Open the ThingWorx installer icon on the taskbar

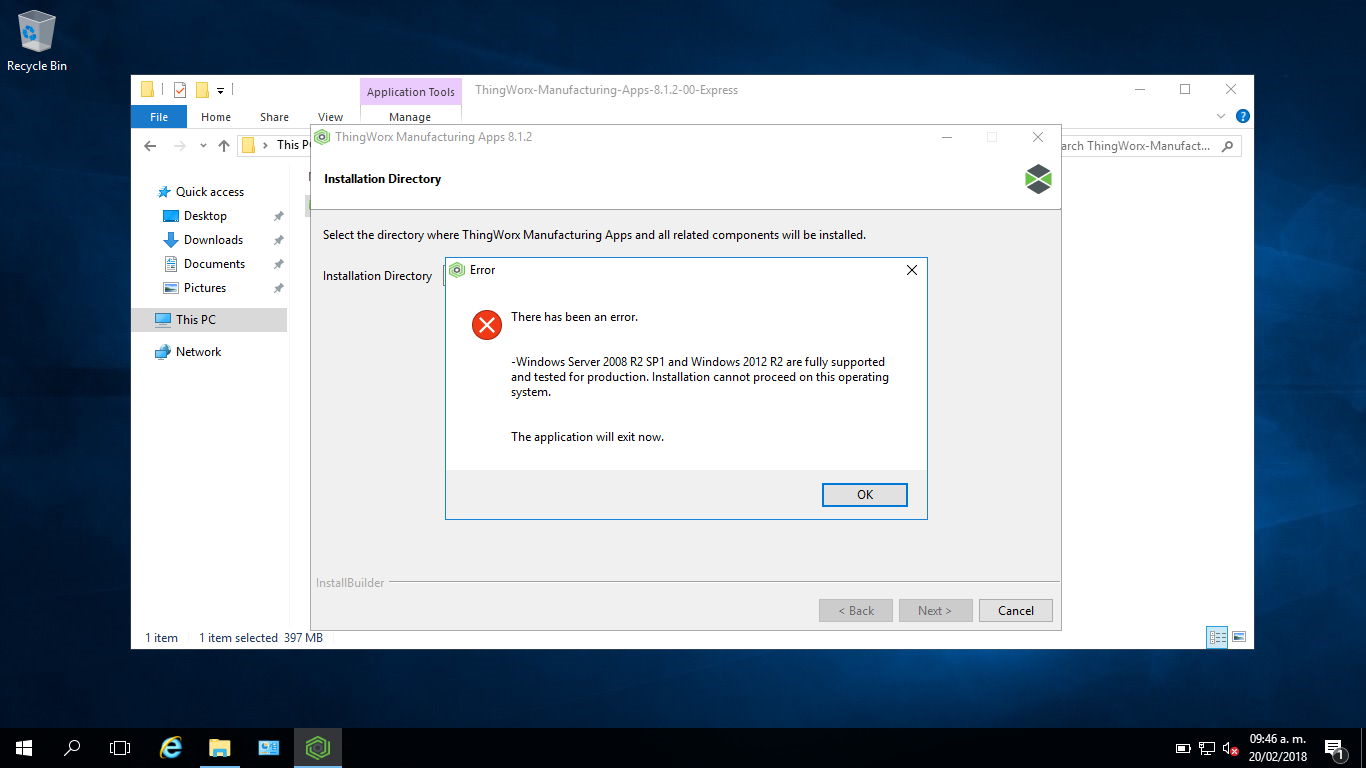coord(317,747)
